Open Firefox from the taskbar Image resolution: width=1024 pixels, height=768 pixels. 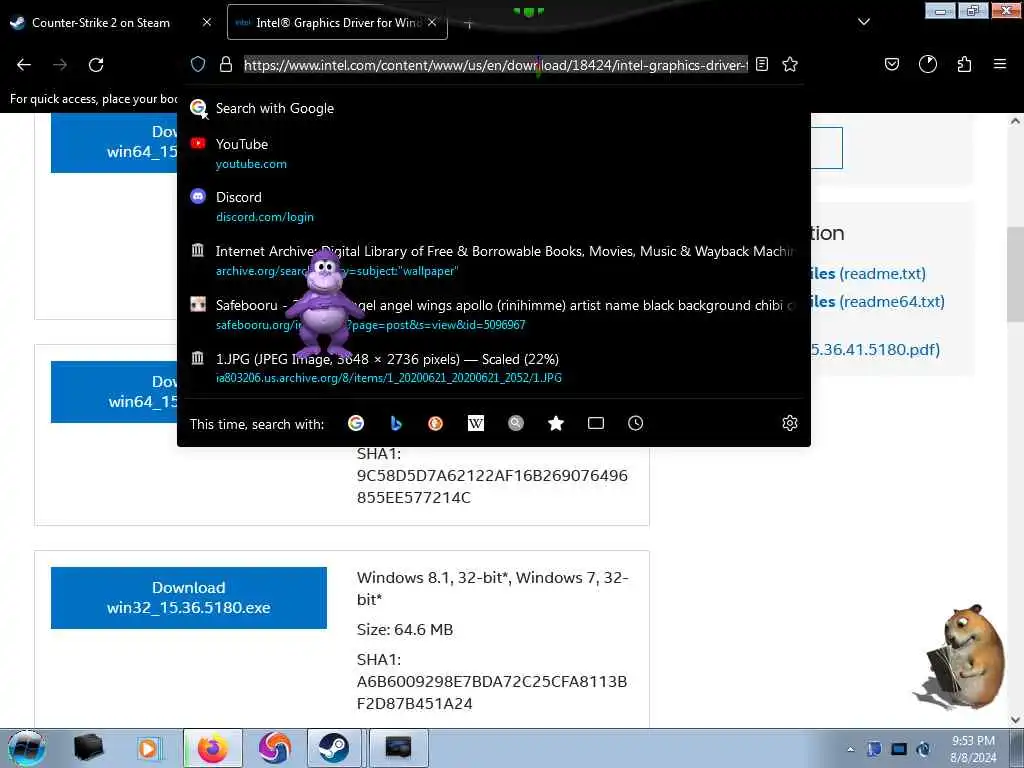213,748
